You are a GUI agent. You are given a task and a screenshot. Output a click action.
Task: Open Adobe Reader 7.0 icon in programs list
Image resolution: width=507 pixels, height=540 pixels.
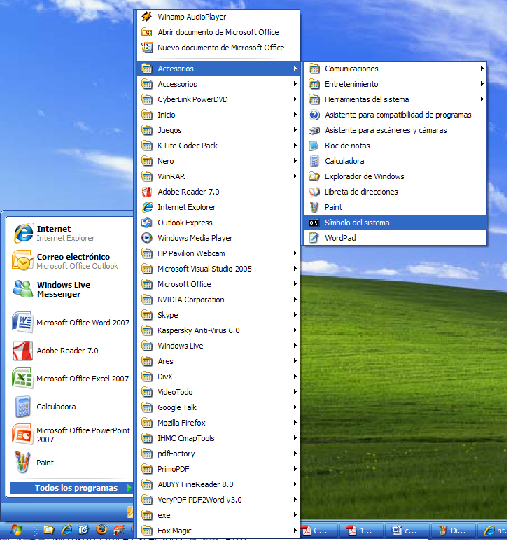click(x=147, y=191)
